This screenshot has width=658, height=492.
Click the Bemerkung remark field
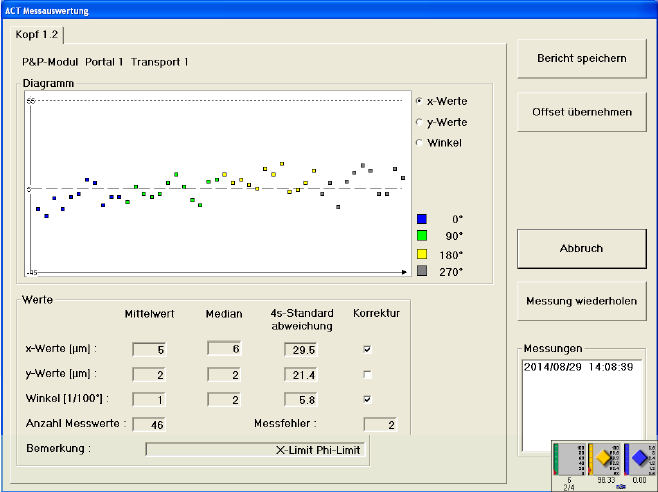[x=256, y=449]
